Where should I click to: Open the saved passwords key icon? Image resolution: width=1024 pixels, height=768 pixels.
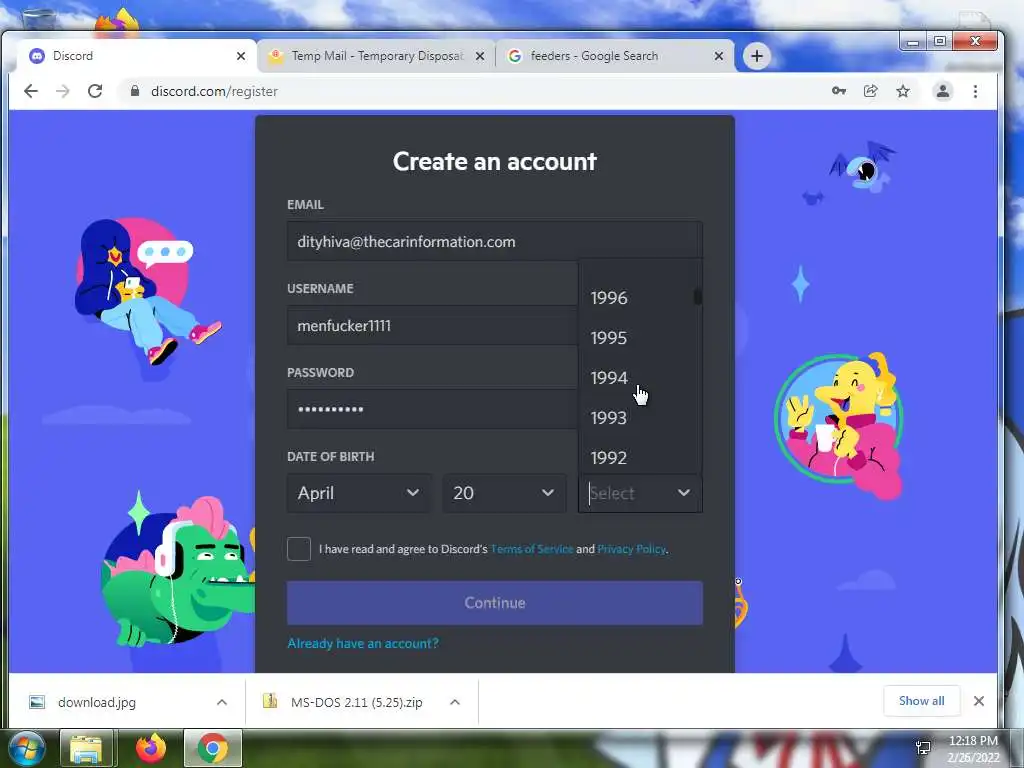click(839, 91)
